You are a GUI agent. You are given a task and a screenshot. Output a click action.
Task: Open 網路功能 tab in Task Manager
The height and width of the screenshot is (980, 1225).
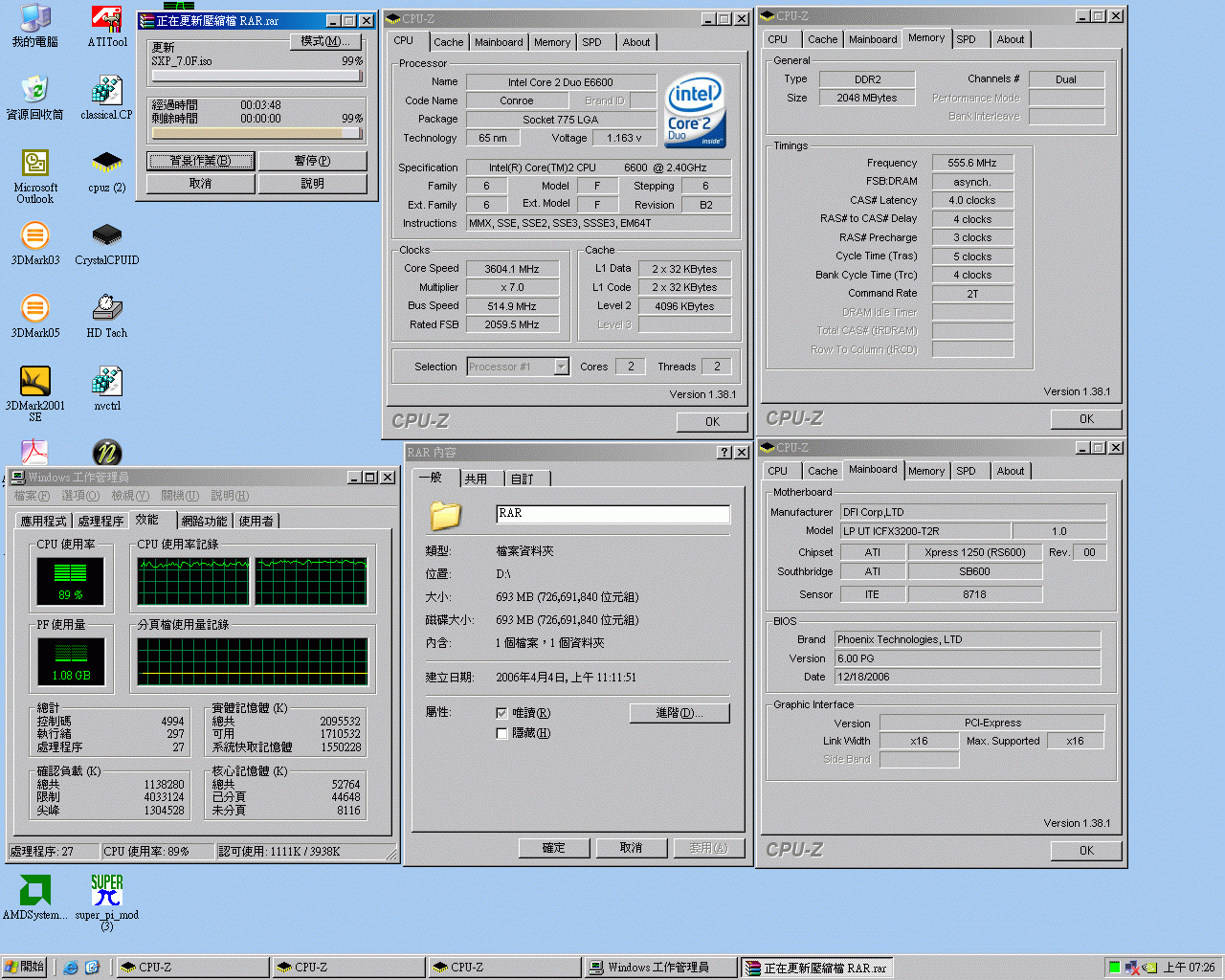tap(204, 521)
